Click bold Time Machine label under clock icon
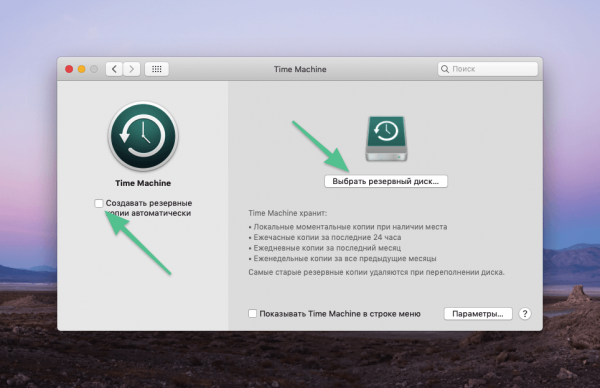 click(143, 183)
